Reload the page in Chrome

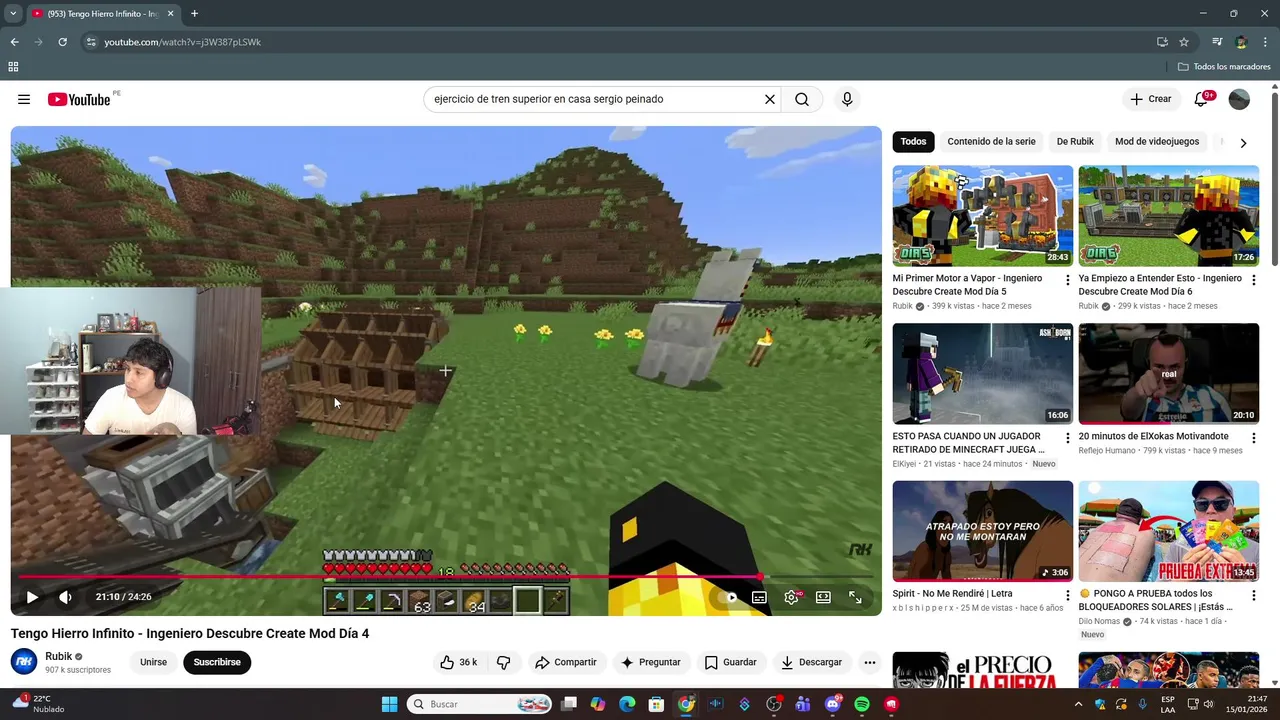coord(62,42)
